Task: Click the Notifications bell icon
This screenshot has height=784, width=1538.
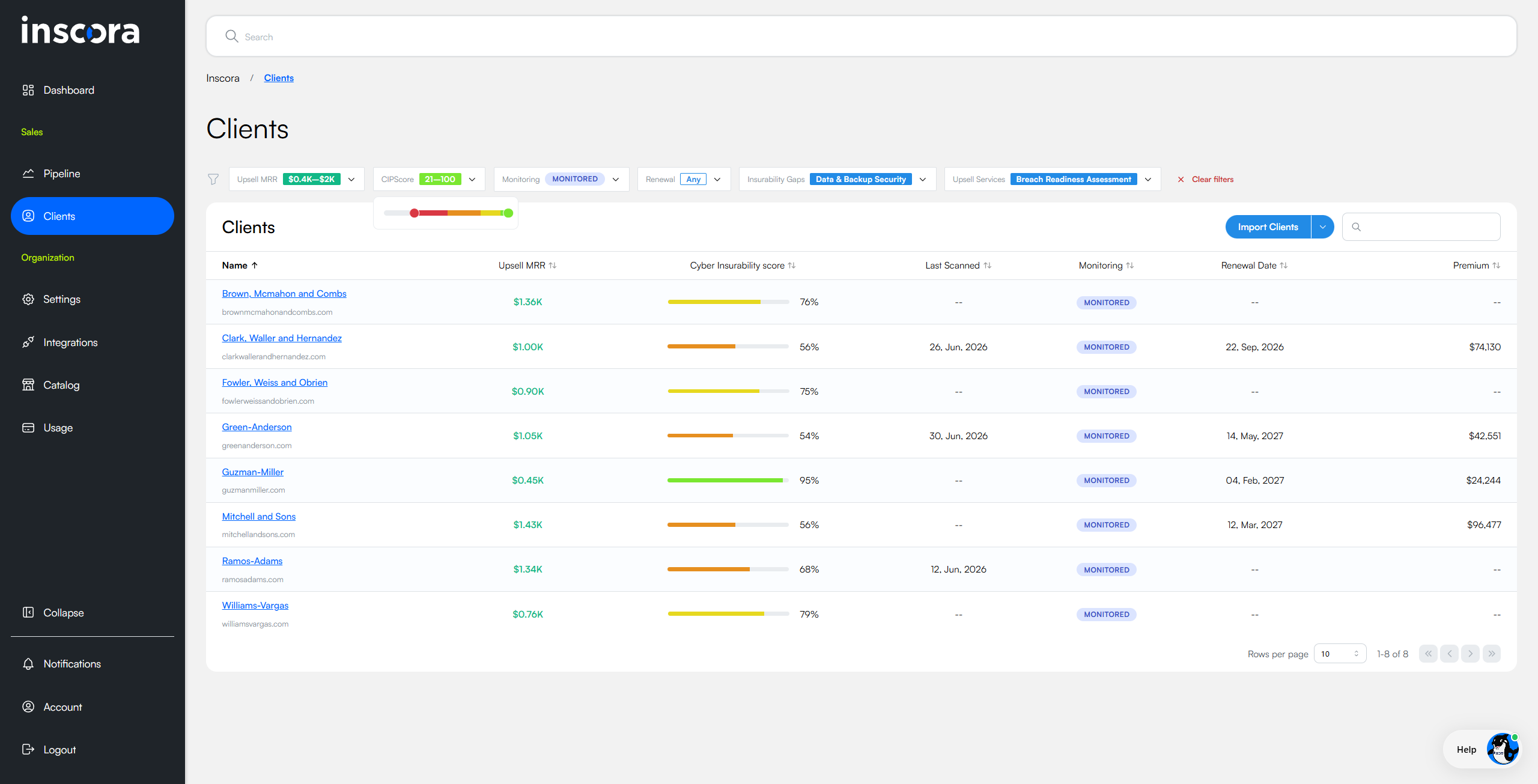Action: pyautogui.click(x=28, y=664)
